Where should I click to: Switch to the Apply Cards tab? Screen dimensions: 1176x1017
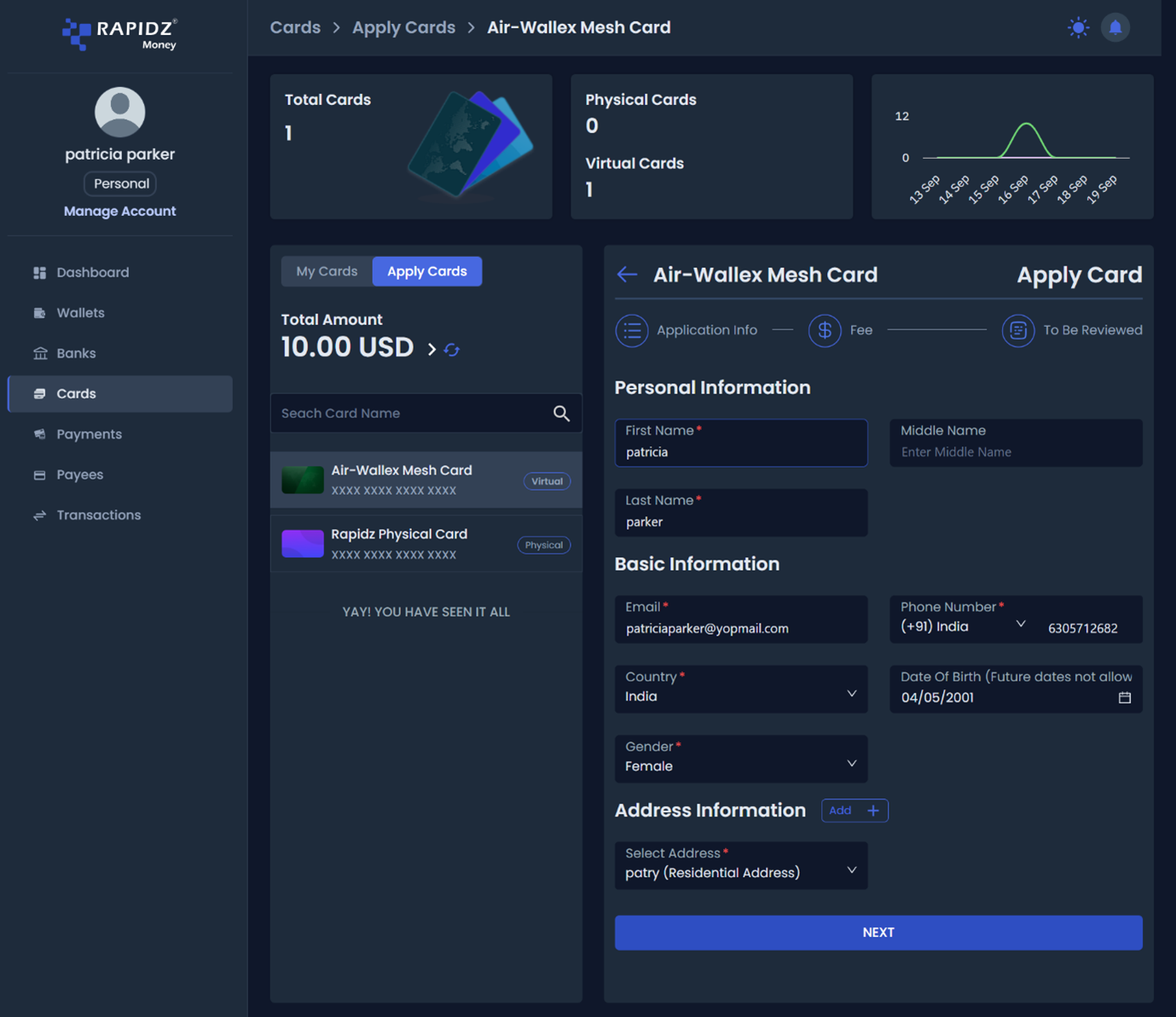pyautogui.click(x=427, y=271)
